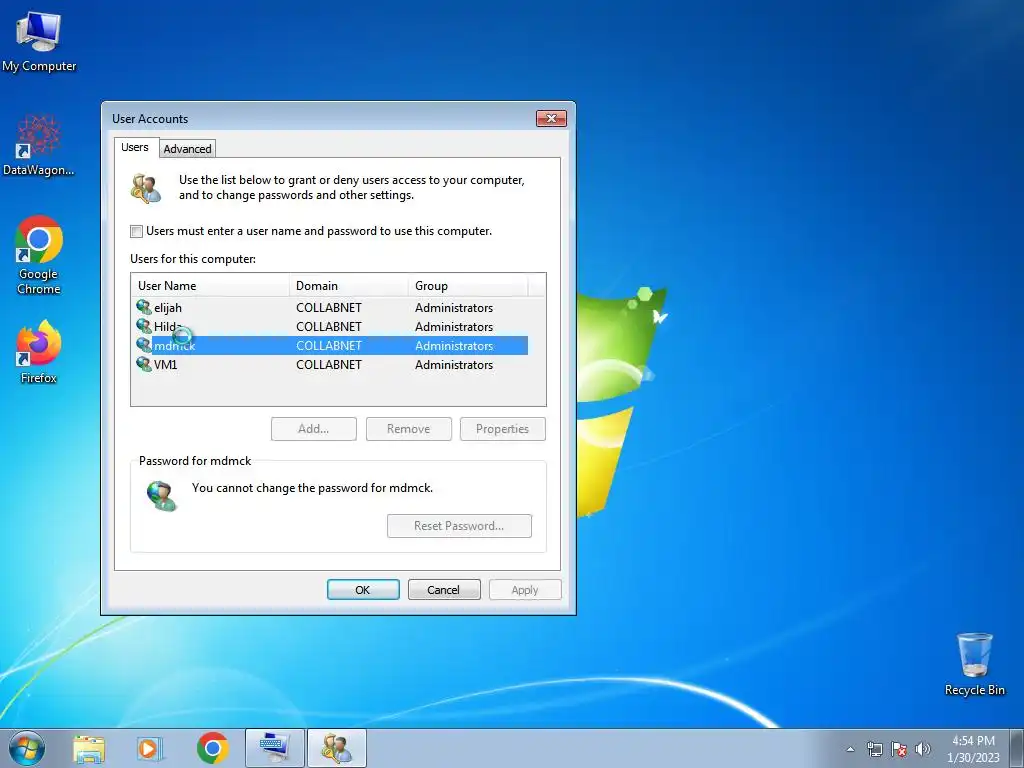Launch Firefox desktop shortcut
The height and width of the screenshot is (768, 1024).
point(39,351)
